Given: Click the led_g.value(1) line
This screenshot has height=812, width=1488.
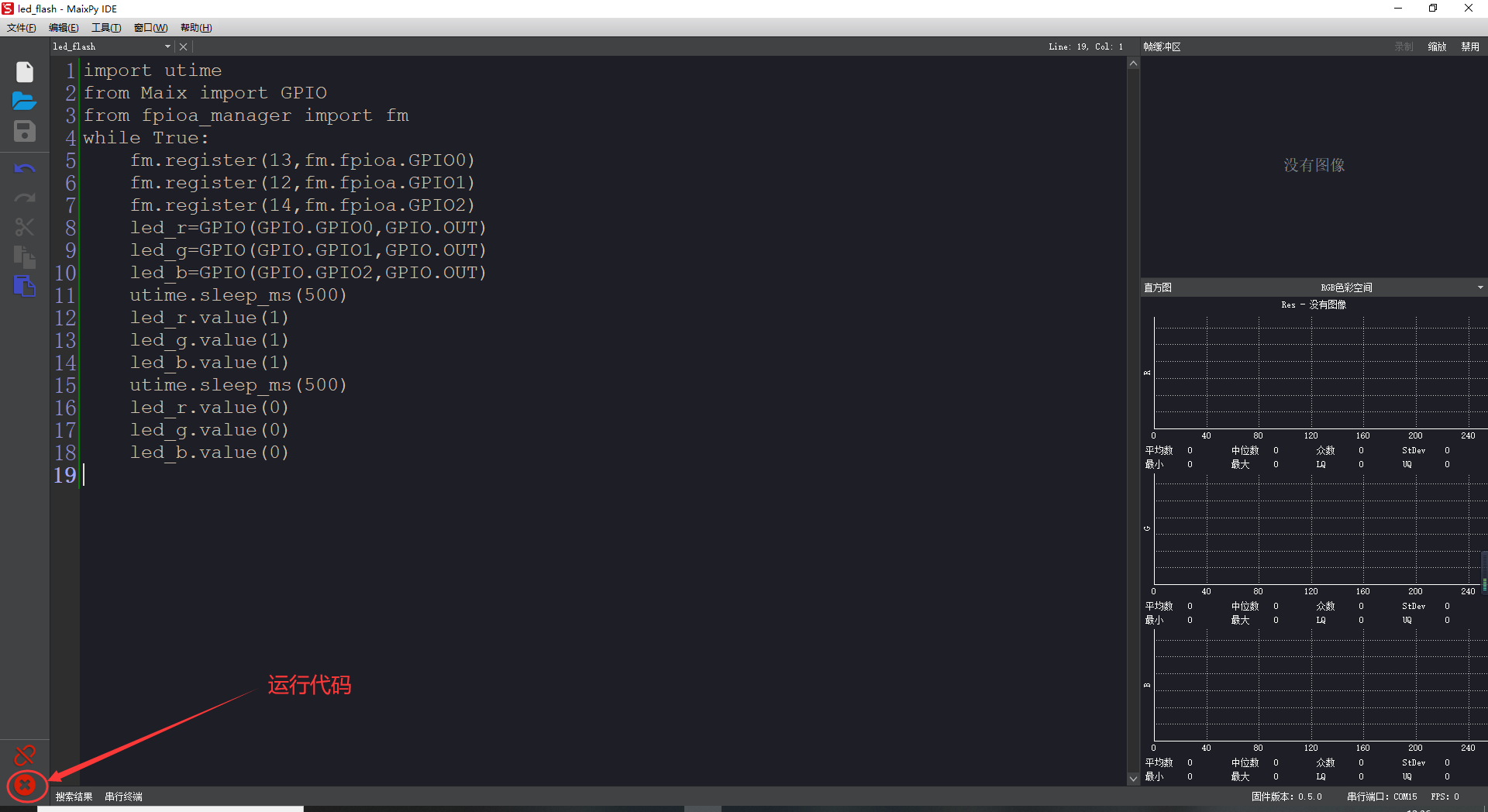Looking at the screenshot, I should (x=209, y=340).
